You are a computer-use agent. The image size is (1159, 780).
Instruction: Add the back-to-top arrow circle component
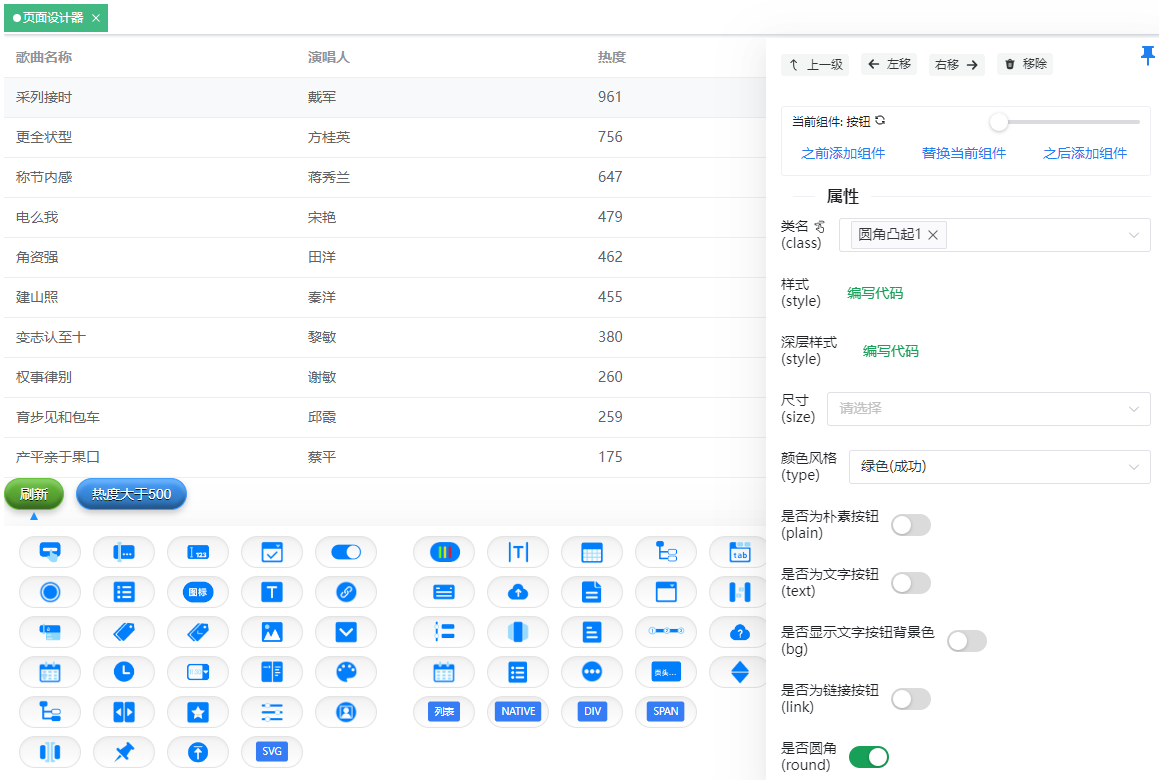[197, 751]
